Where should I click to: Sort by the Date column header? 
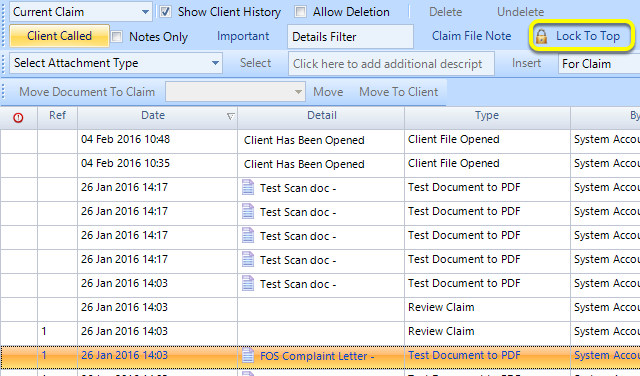158,118
